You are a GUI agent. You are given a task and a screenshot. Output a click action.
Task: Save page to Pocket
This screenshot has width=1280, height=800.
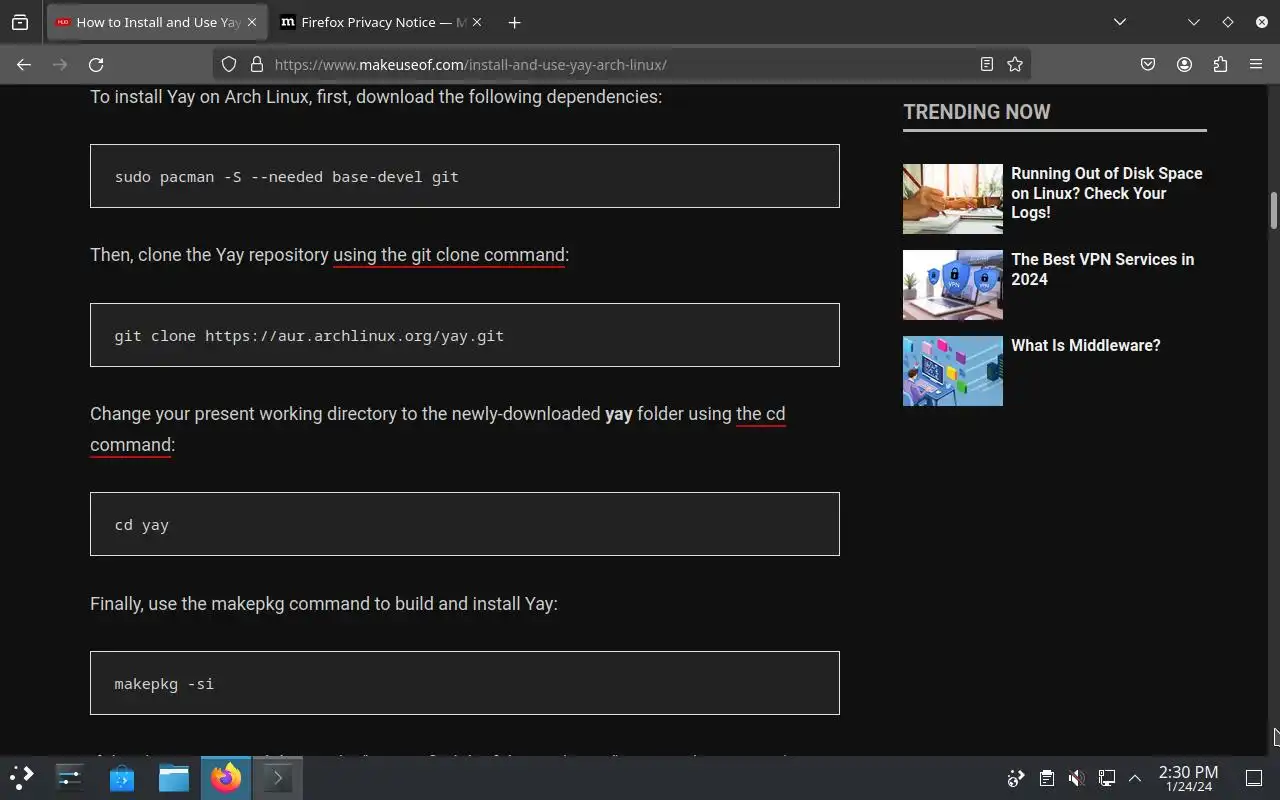[1148, 64]
